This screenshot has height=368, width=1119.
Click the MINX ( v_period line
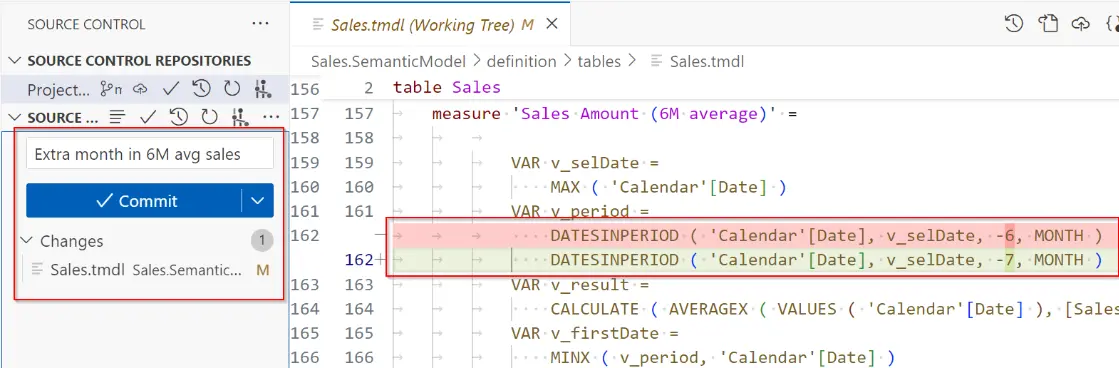pyautogui.click(x=722, y=357)
